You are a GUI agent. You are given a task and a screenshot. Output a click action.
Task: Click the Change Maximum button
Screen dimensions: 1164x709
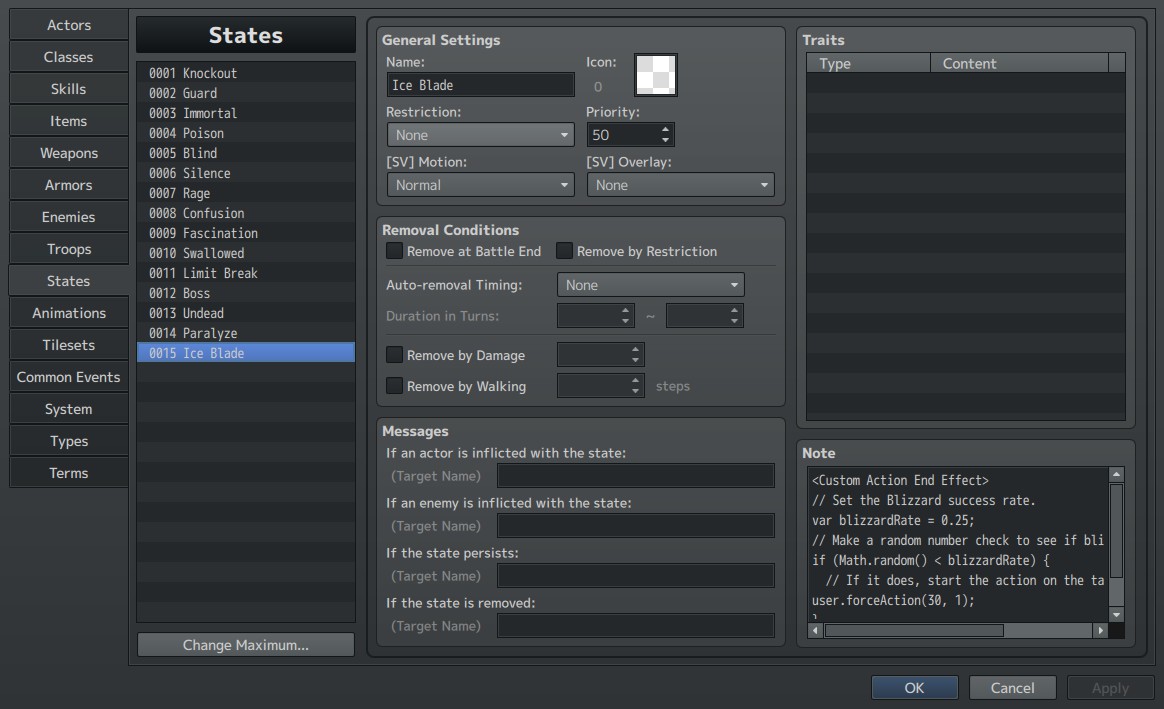point(246,644)
